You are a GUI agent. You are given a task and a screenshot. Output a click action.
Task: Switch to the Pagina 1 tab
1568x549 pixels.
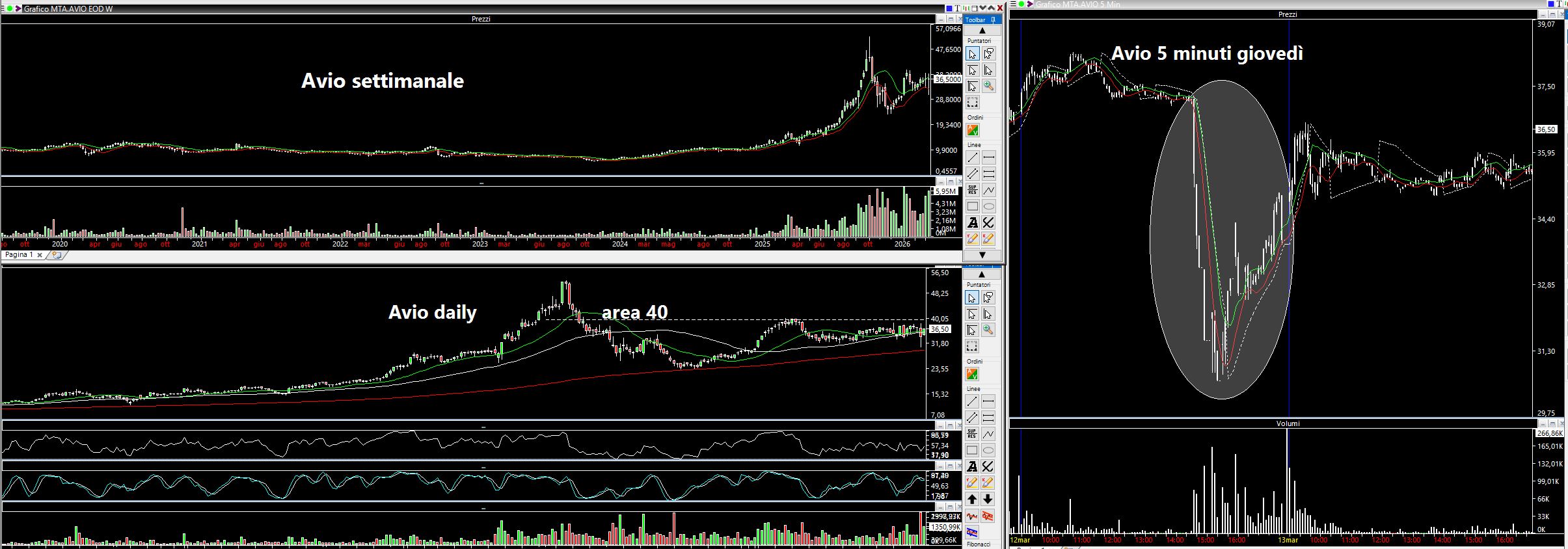tap(20, 255)
